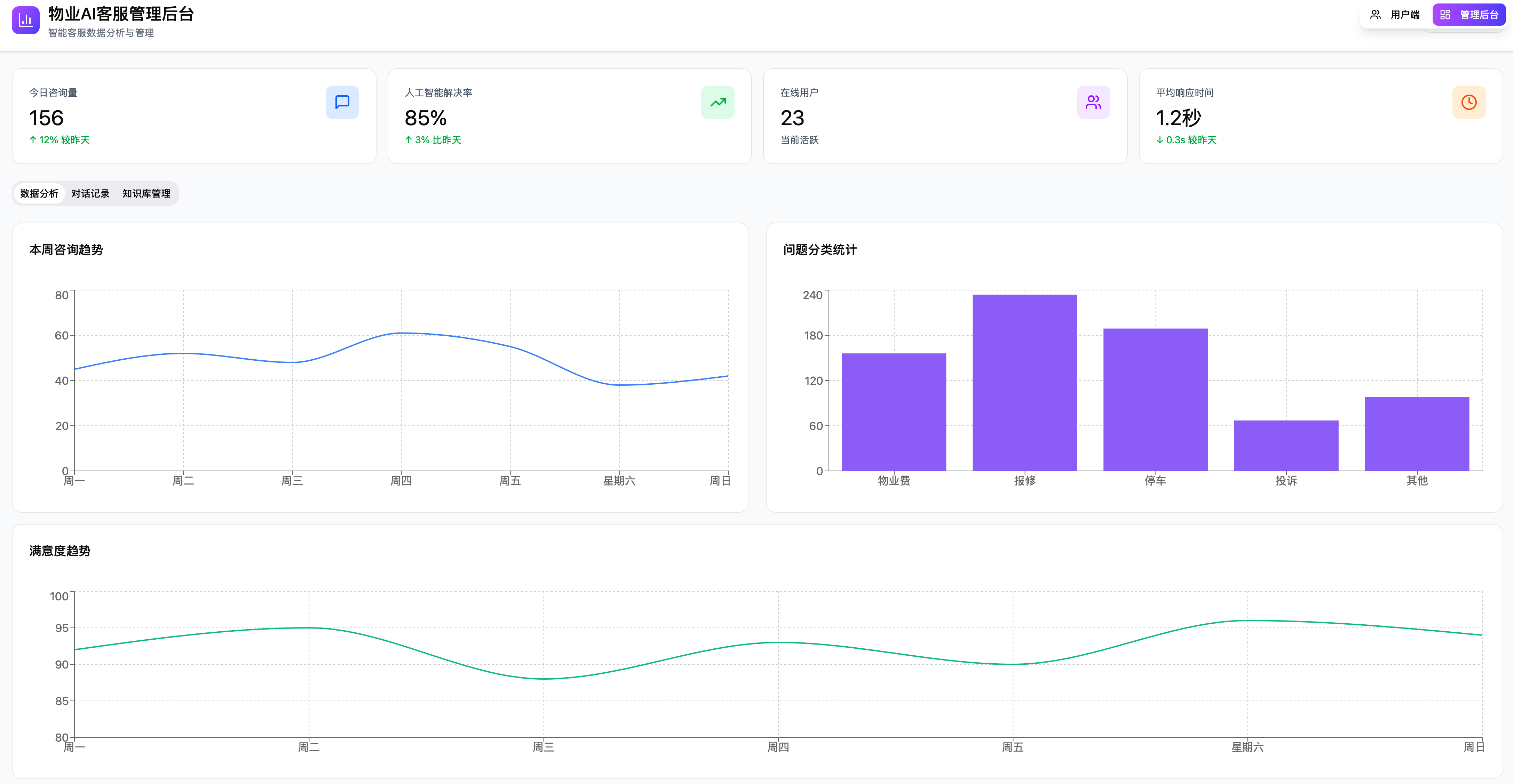Click the orange clock icon
Screen dimensions: 1513x784
1469,102
